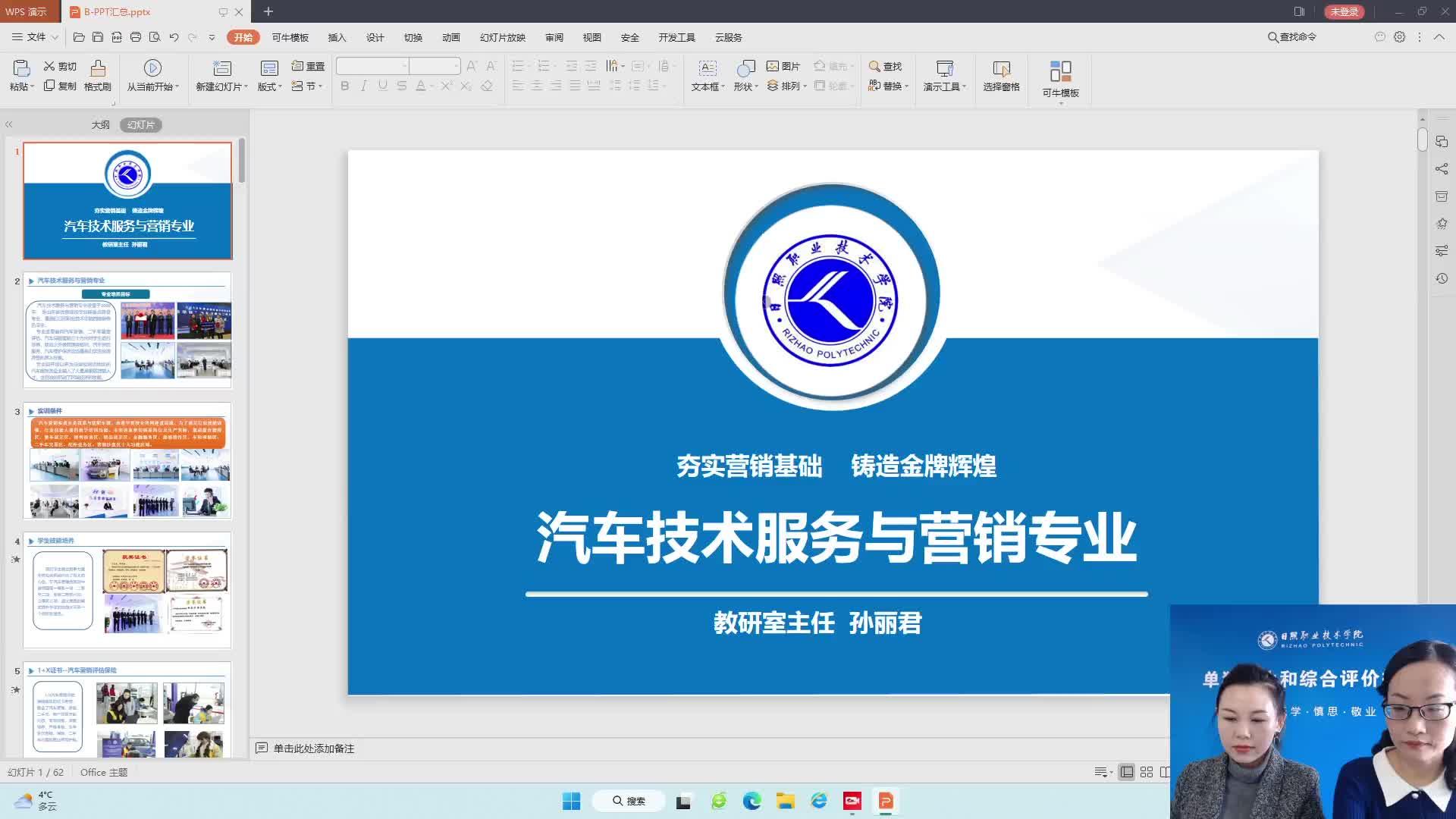The width and height of the screenshot is (1456, 819).
Task: Select slide 2 thumbnail in panel
Action: click(127, 331)
